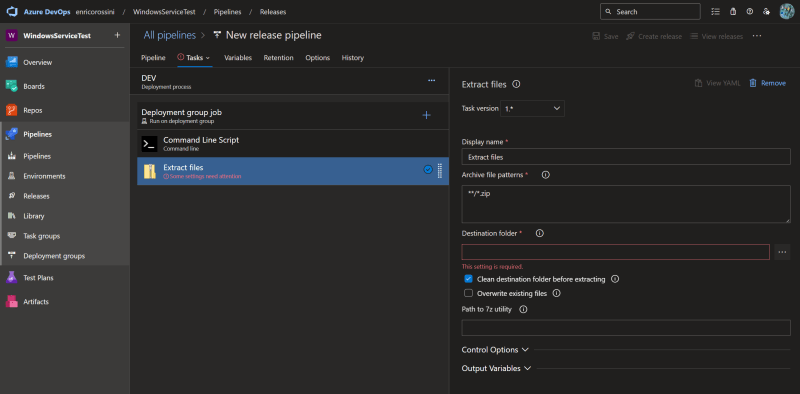Switch to the Retention tab
The width and height of the screenshot is (800, 394).
[x=279, y=58]
